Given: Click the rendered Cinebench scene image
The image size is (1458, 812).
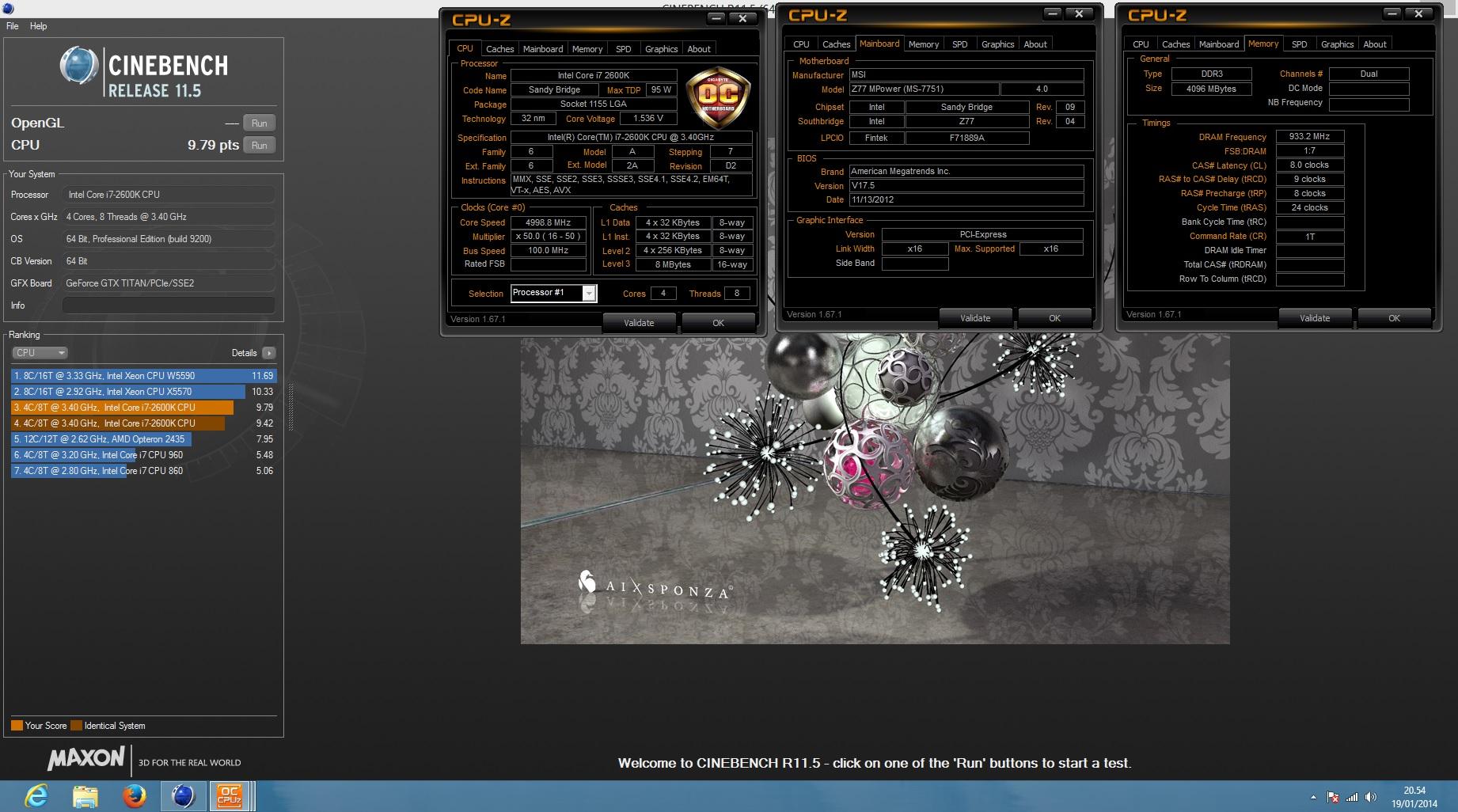Looking at the screenshot, I should coord(875,488).
